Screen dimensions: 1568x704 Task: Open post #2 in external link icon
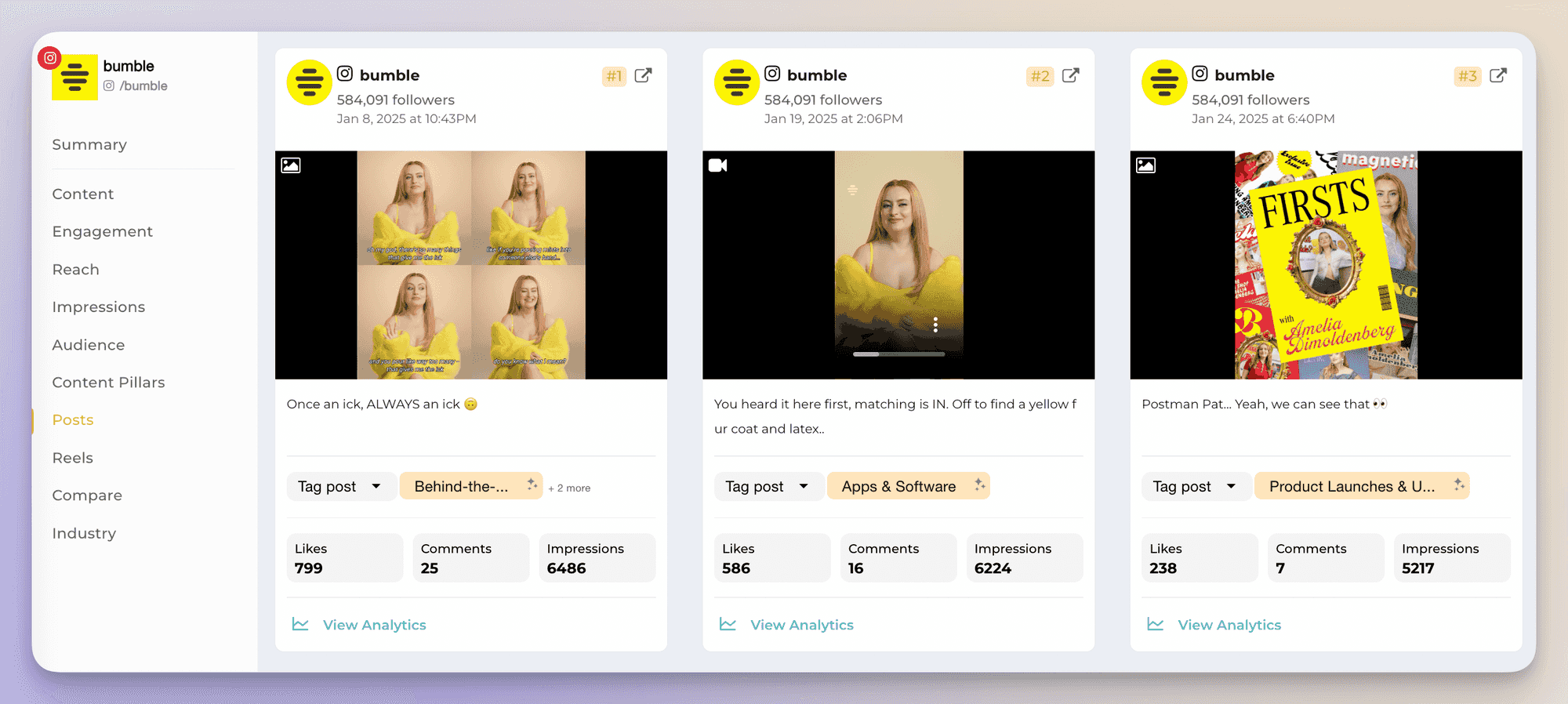pyautogui.click(x=1070, y=75)
